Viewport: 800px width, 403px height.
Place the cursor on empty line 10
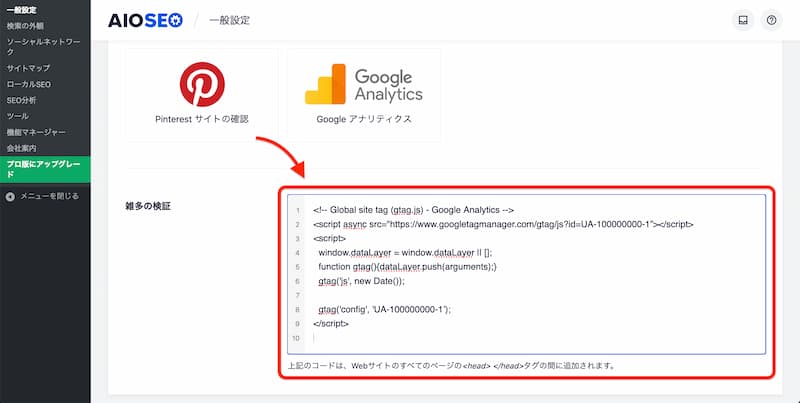click(535, 338)
